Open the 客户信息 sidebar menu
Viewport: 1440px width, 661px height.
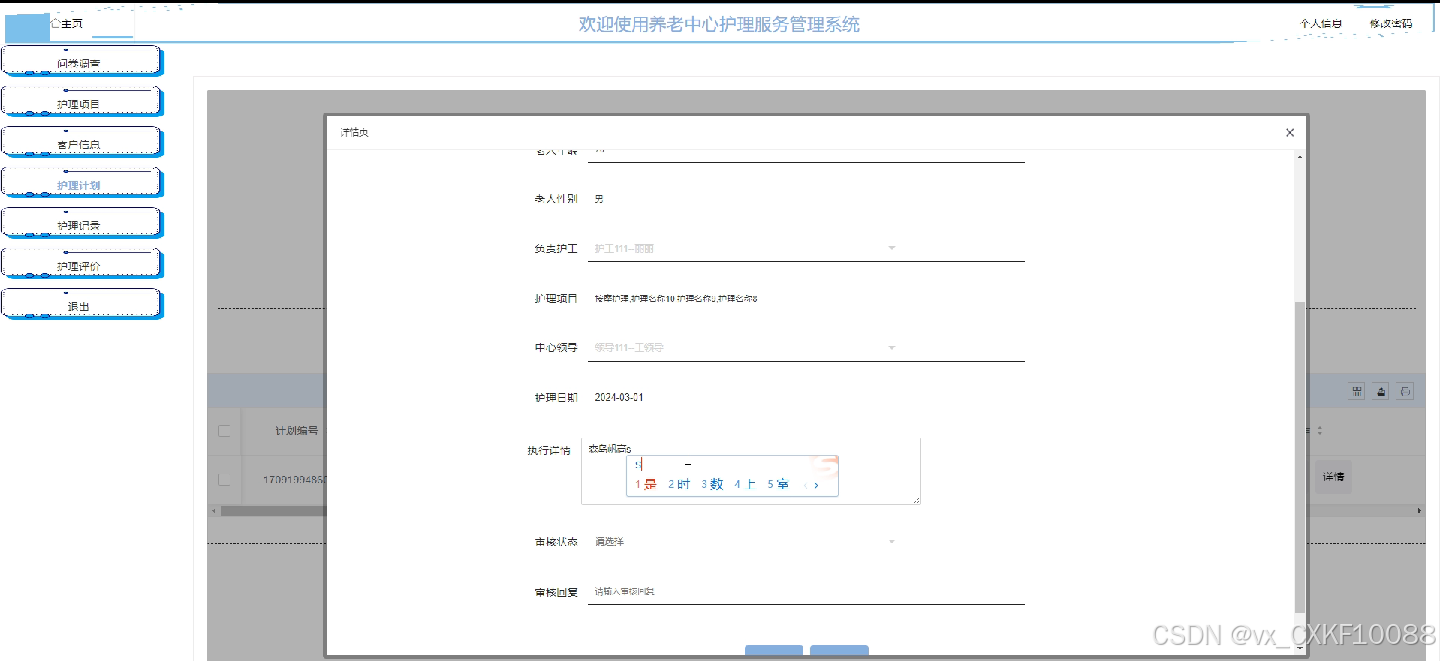pyautogui.click(x=80, y=141)
